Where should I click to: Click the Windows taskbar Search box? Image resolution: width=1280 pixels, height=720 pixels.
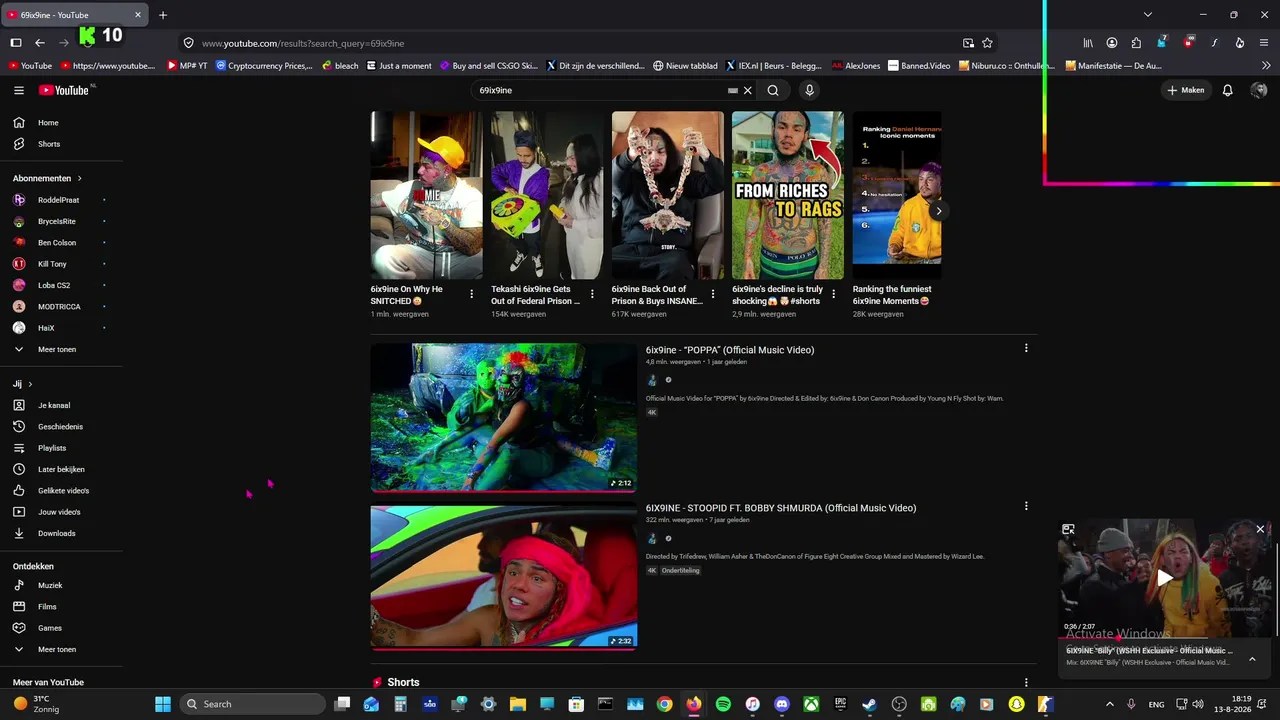[x=254, y=704]
